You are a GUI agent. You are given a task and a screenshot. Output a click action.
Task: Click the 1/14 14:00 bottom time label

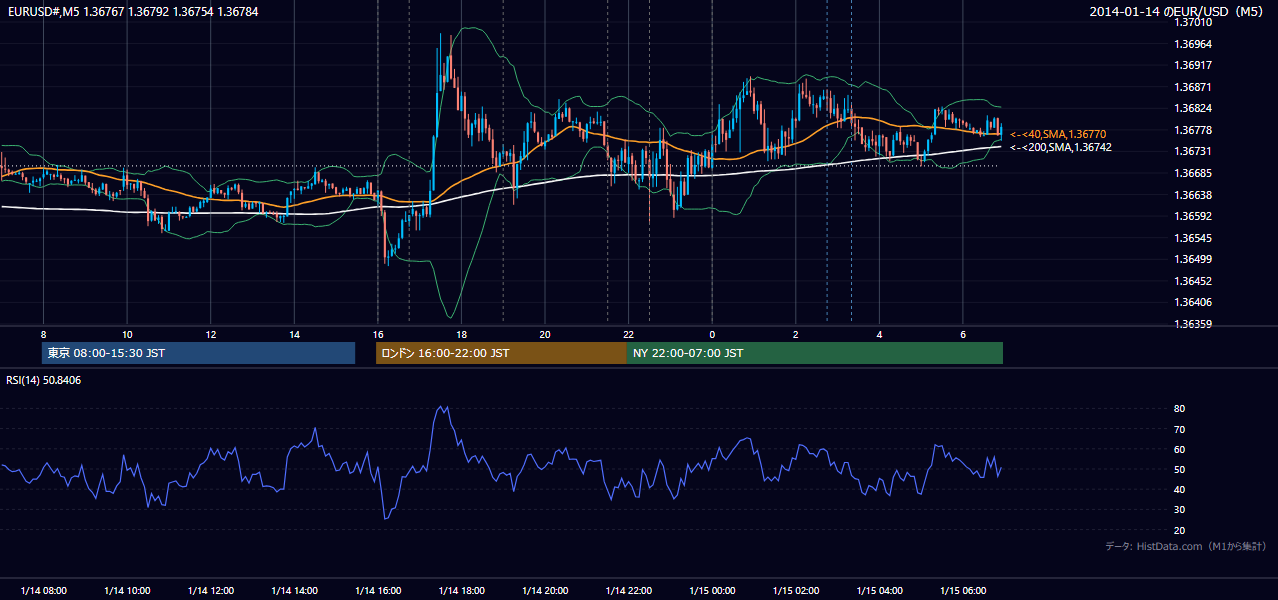(x=294, y=590)
